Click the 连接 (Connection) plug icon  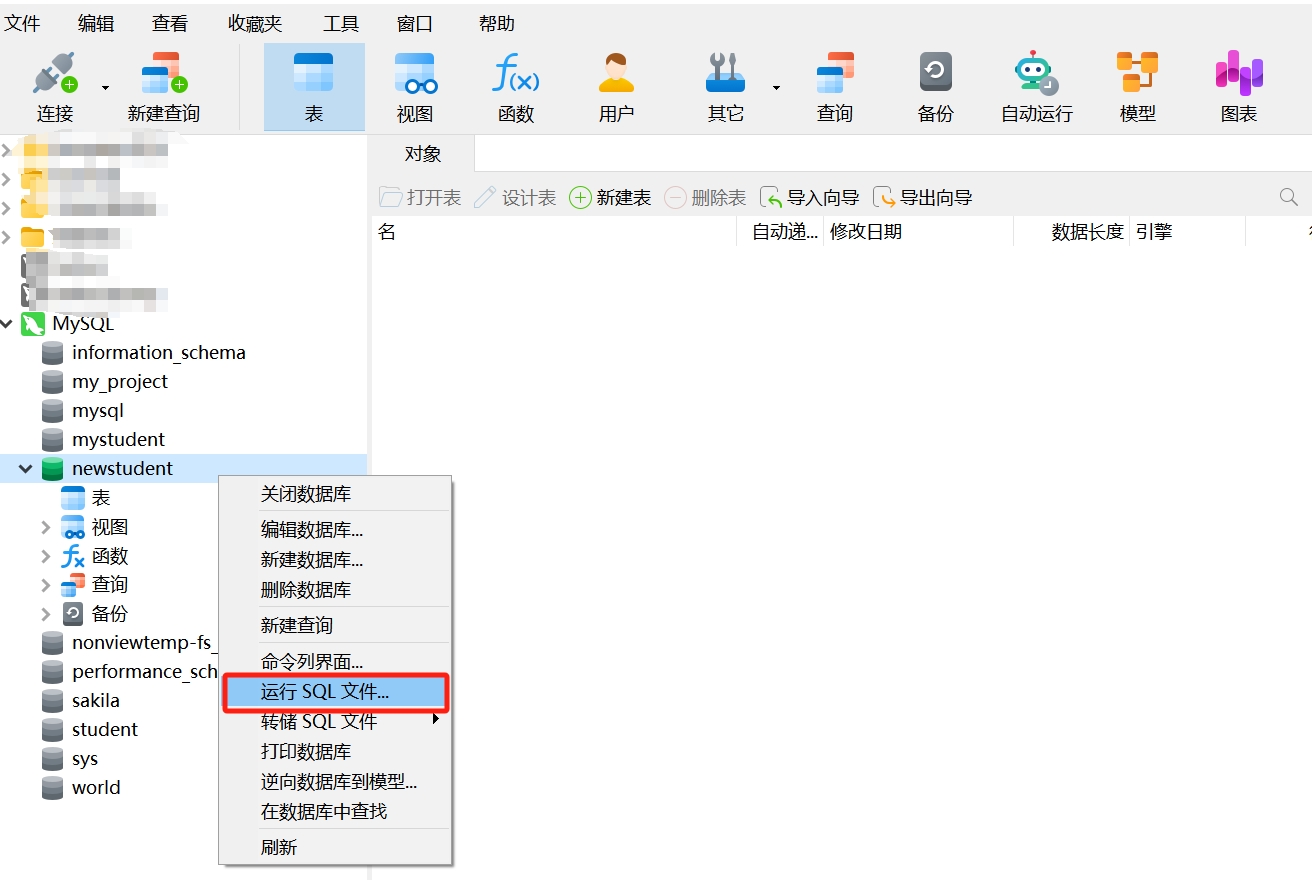(54, 75)
